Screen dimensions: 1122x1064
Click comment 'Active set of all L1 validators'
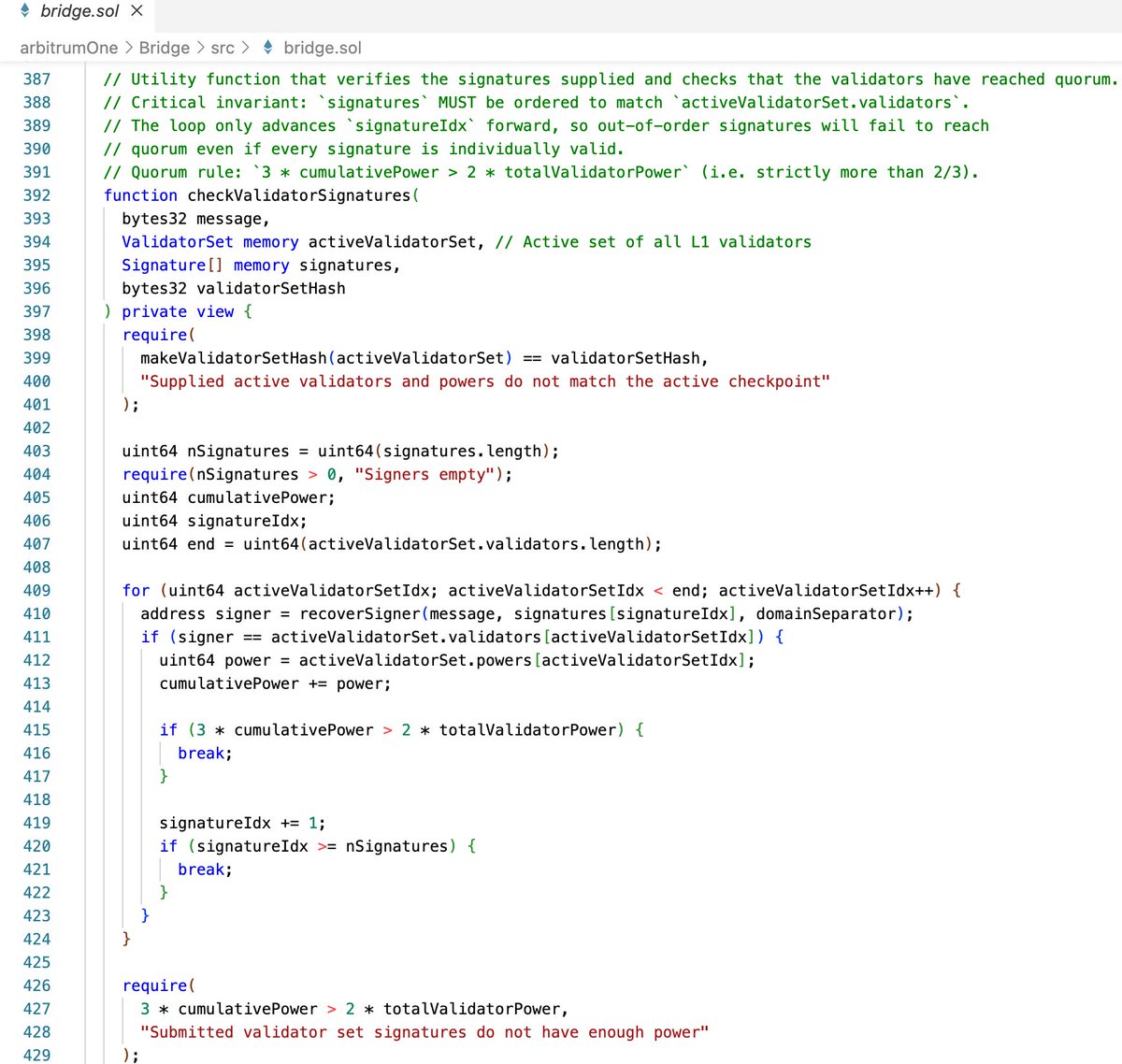pos(654,242)
